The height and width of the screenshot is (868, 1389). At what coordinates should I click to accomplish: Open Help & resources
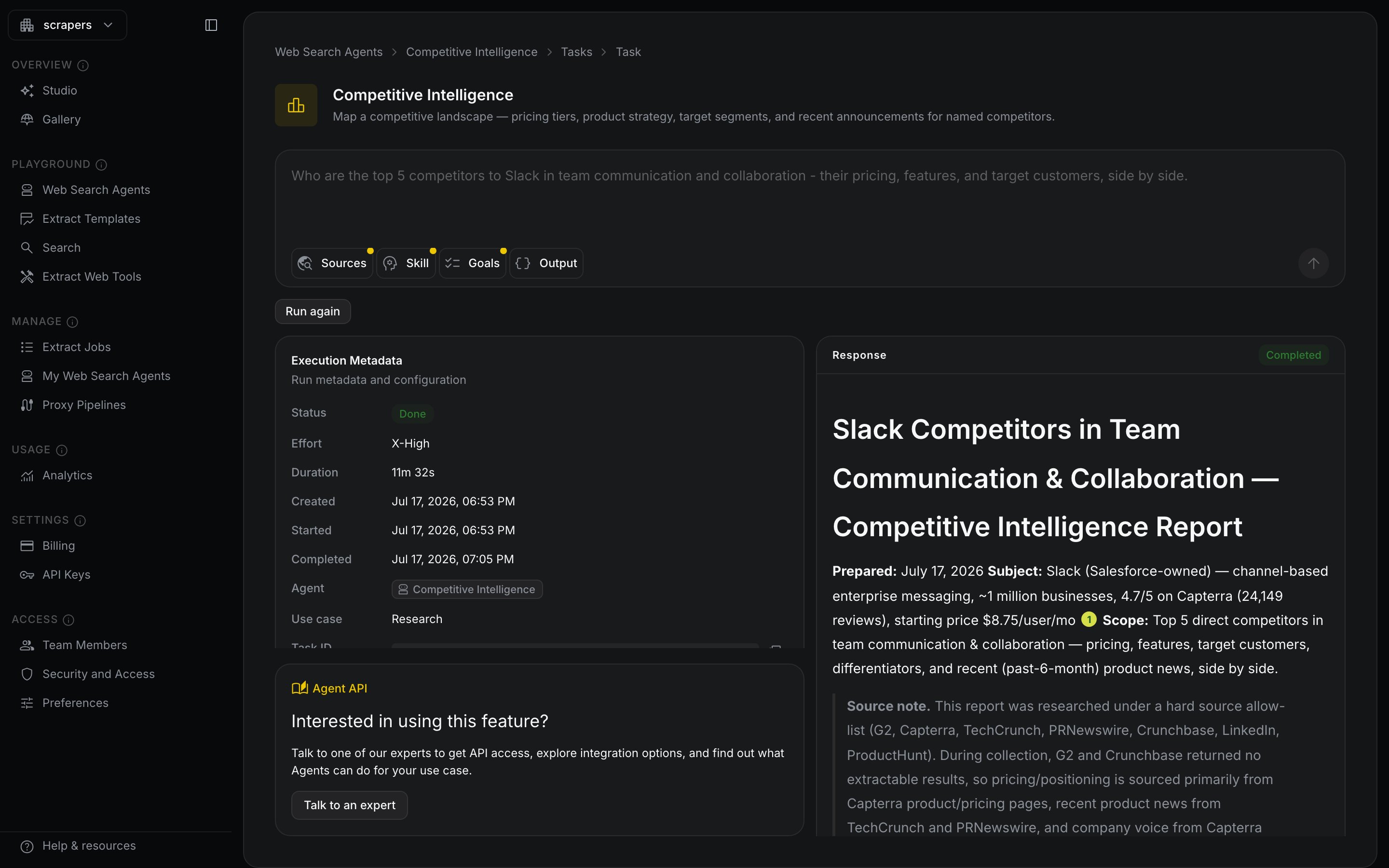coord(89,846)
